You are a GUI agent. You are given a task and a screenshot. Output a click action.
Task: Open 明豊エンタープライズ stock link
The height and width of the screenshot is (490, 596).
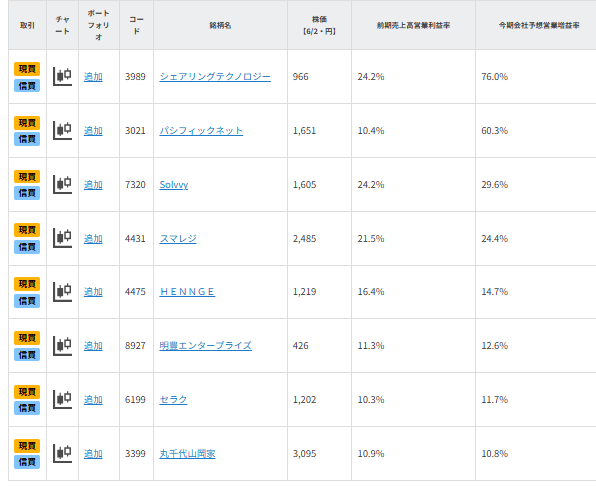[x=206, y=346]
